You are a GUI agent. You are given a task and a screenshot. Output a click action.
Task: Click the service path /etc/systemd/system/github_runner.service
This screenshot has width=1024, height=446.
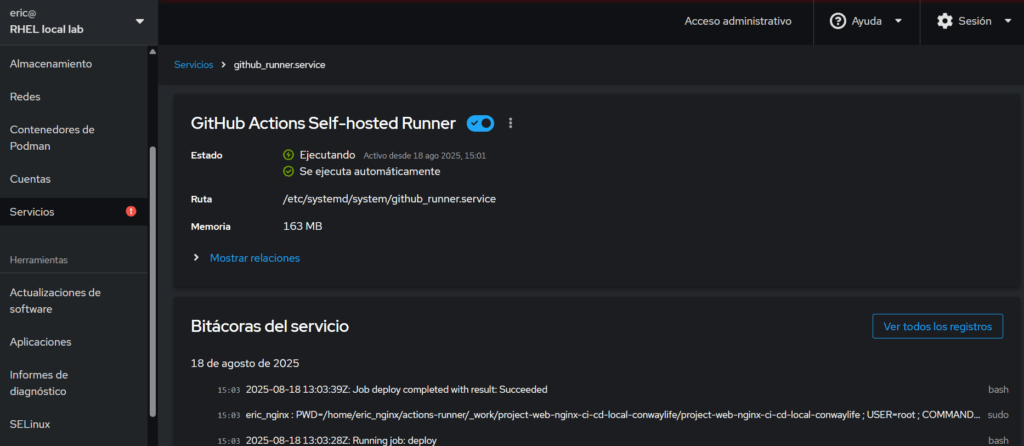389,199
